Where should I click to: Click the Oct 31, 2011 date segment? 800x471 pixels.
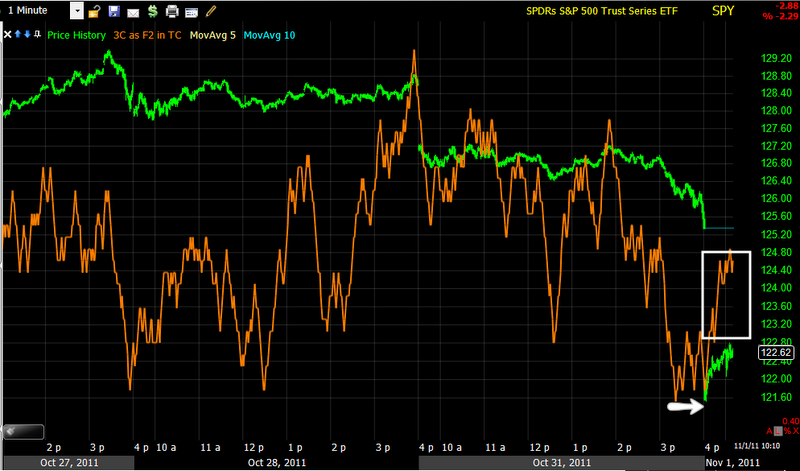pyautogui.click(x=561, y=463)
